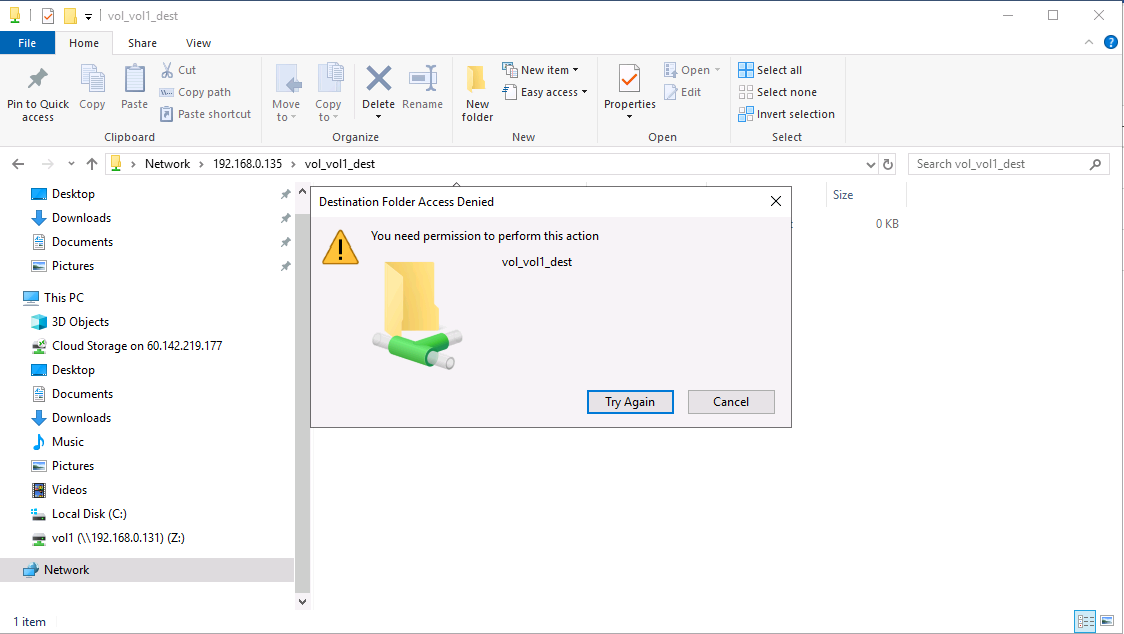Click the Paste clipboard icon
The height and width of the screenshot is (634, 1124).
coord(134,79)
